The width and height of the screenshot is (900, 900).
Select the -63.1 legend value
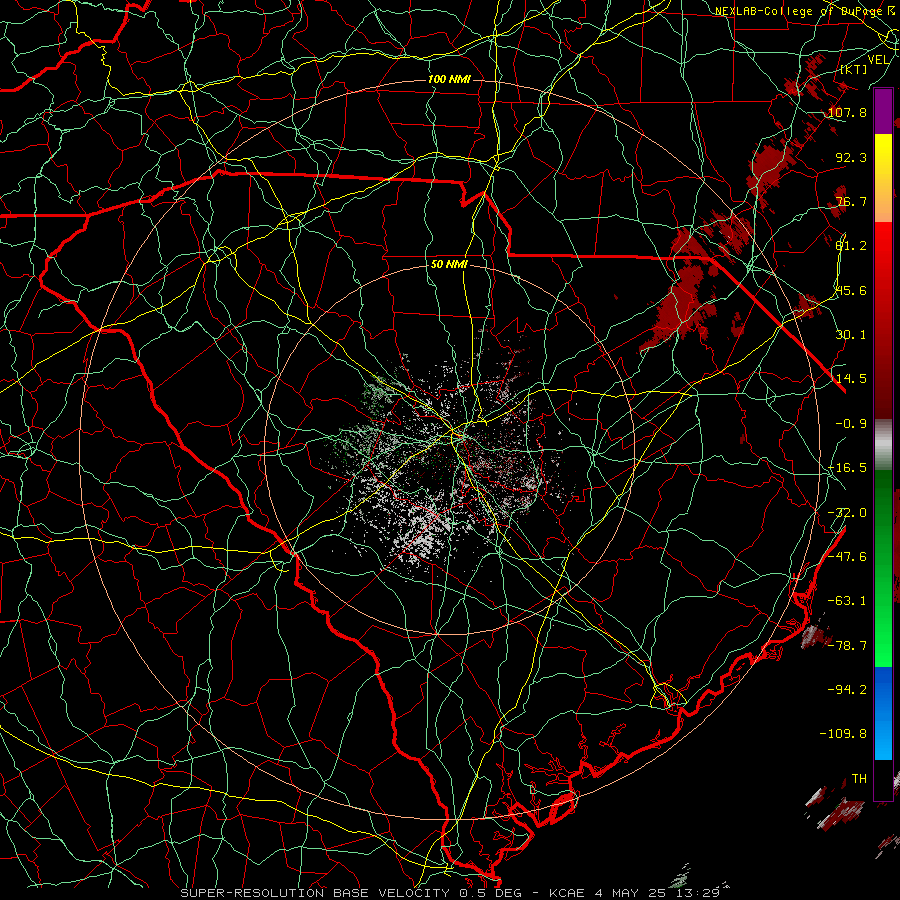(x=847, y=601)
